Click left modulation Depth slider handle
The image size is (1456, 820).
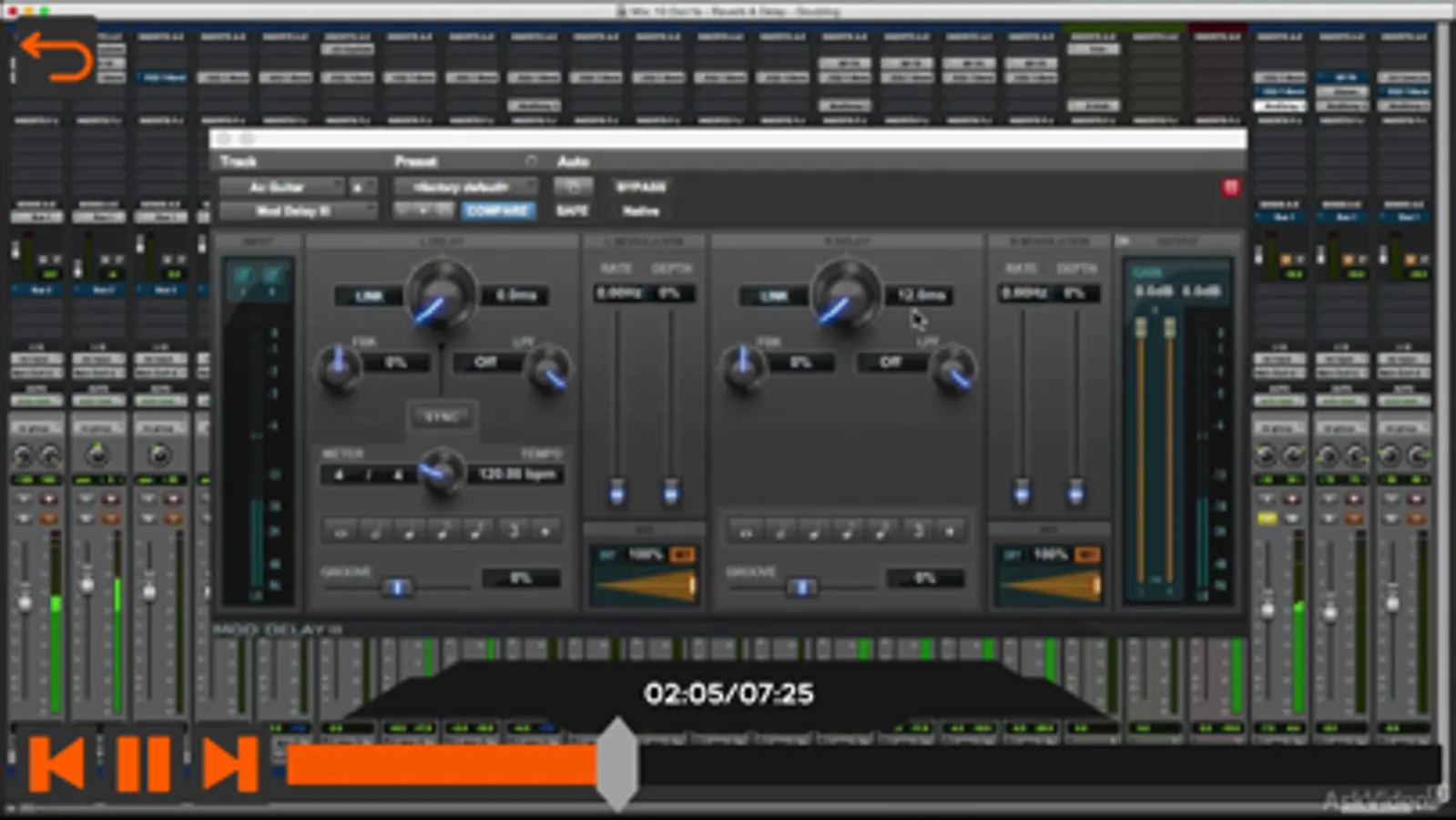pyautogui.click(x=671, y=492)
